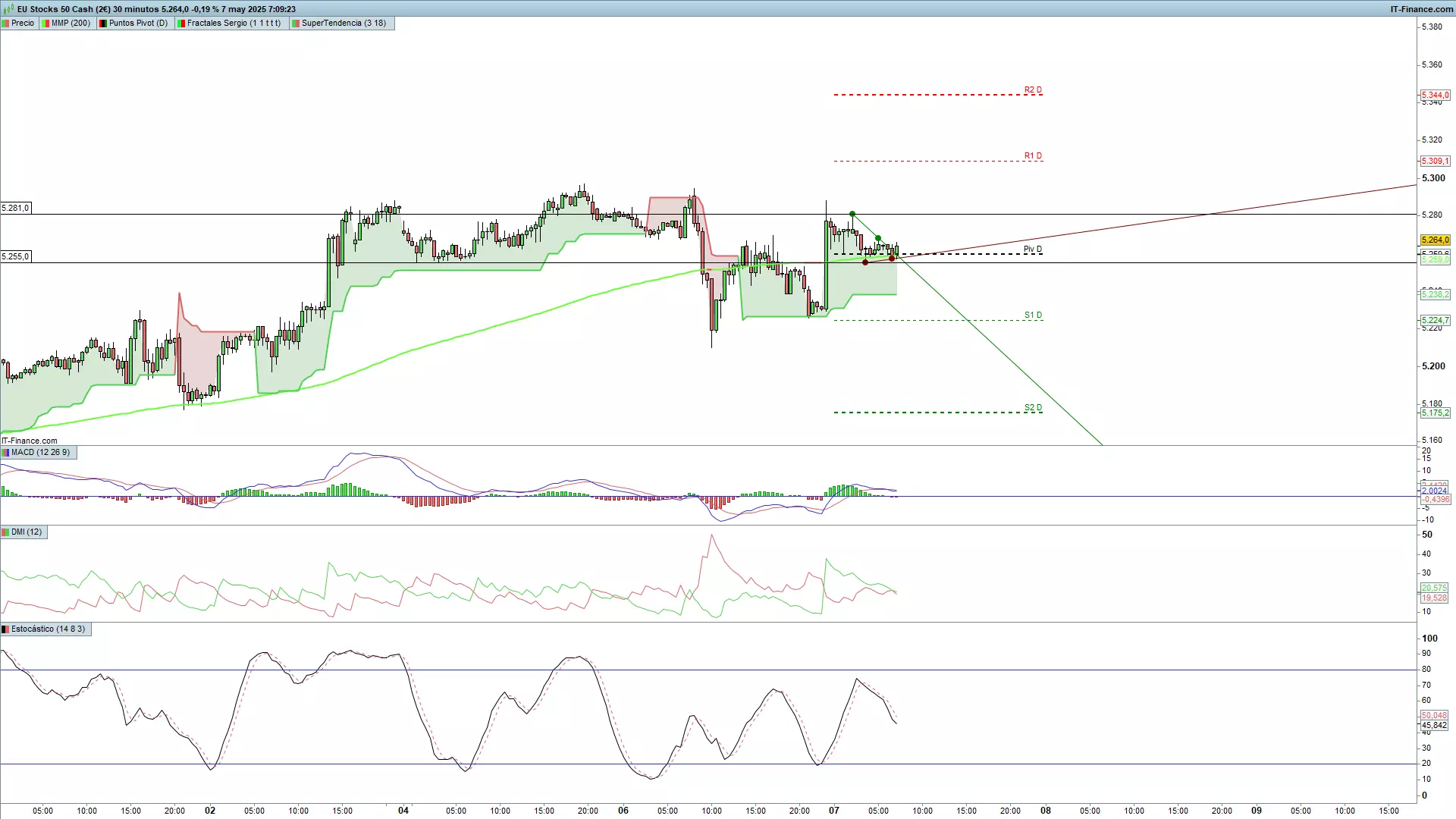Click the DMI value 20,575 tag
Viewport: 1456px width, 819px height.
click(x=1434, y=588)
